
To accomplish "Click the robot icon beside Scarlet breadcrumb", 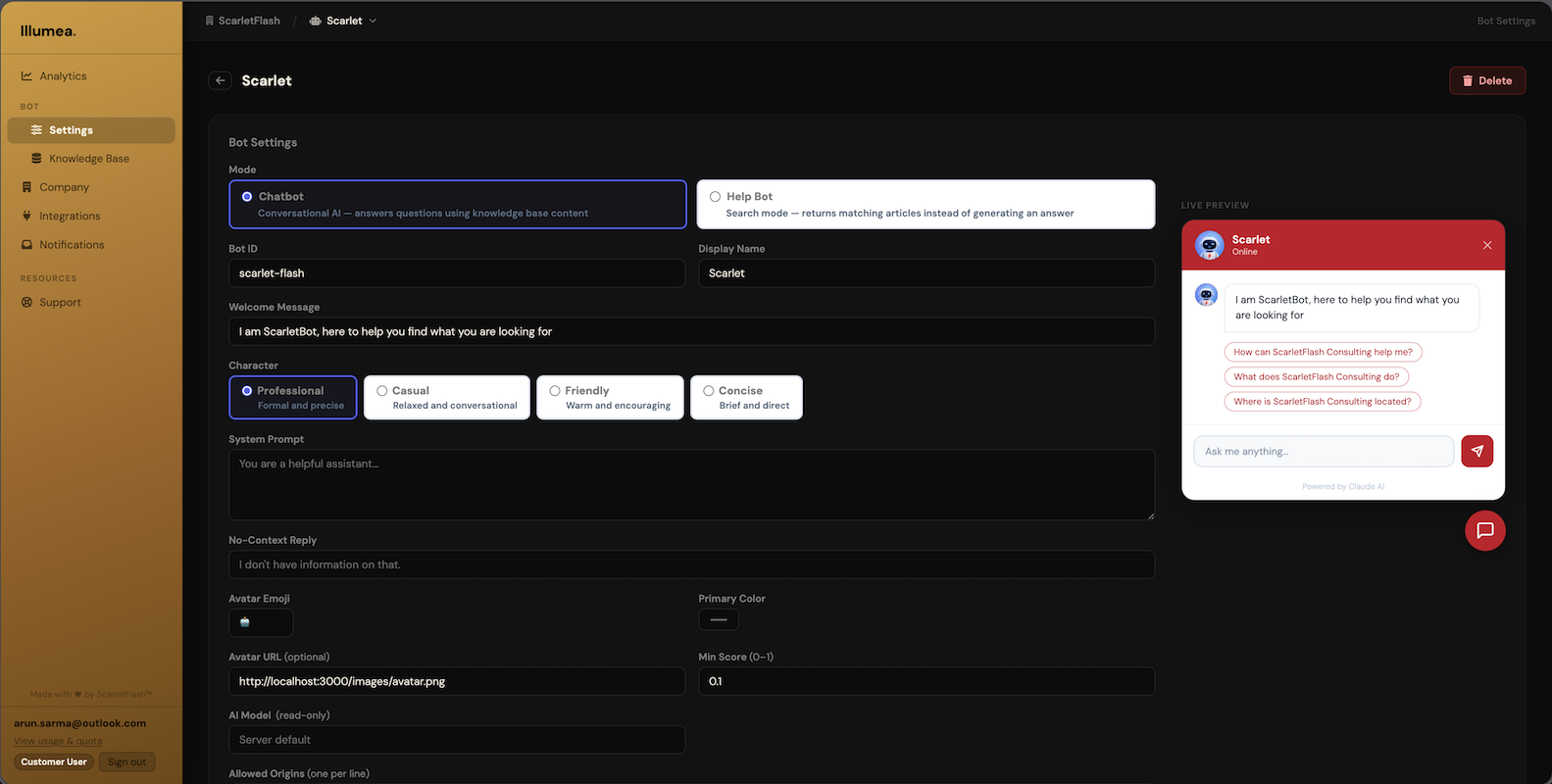I will pos(315,21).
